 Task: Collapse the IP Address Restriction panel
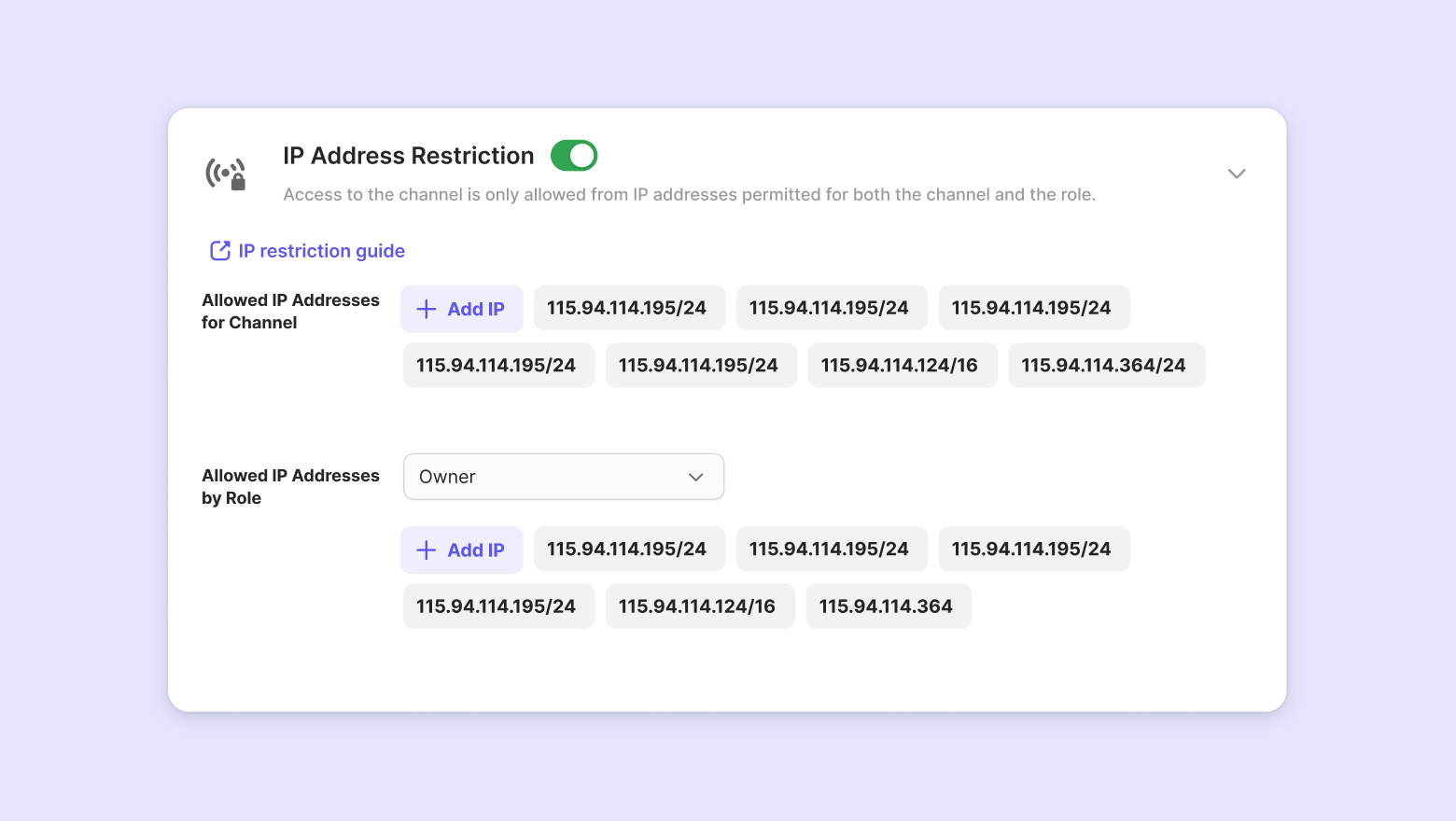pos(1237,174)
